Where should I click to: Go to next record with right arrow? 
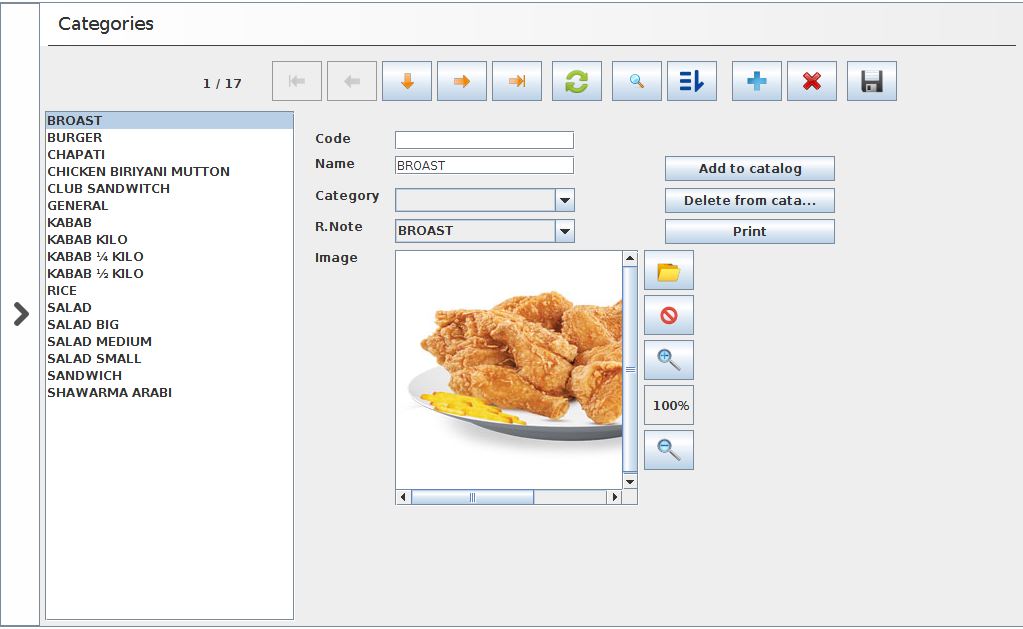coord(462,82)
